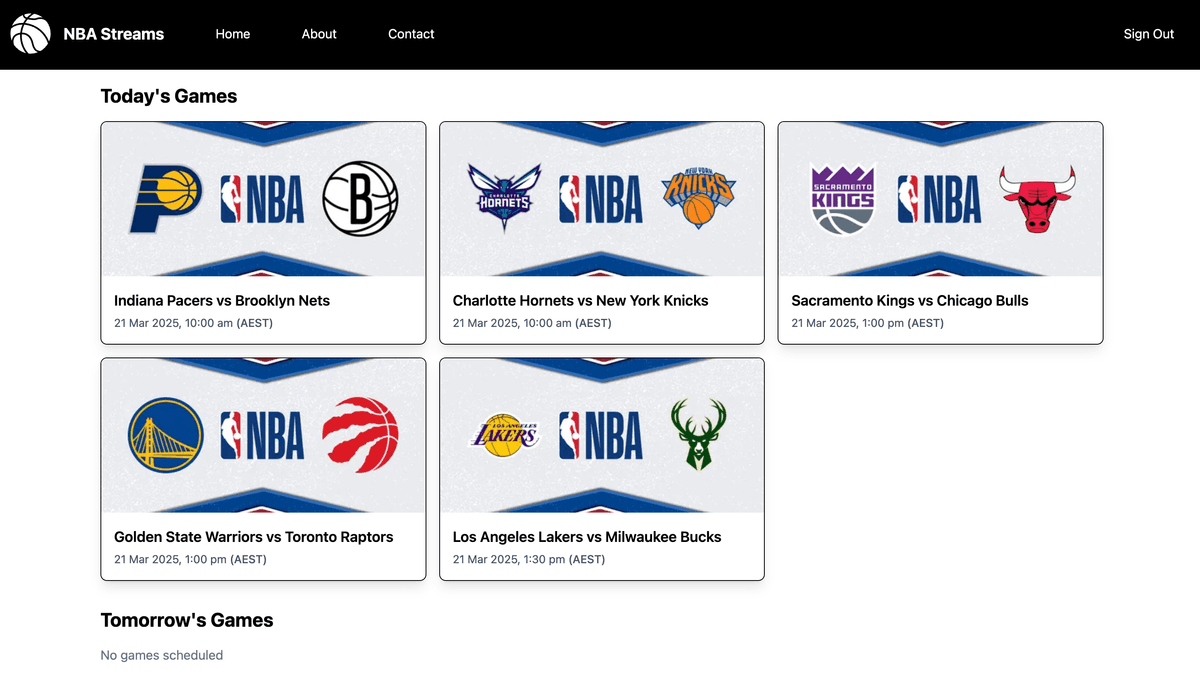
Task: Click the No games scheduled text
Action: click(x=162, y=655)
